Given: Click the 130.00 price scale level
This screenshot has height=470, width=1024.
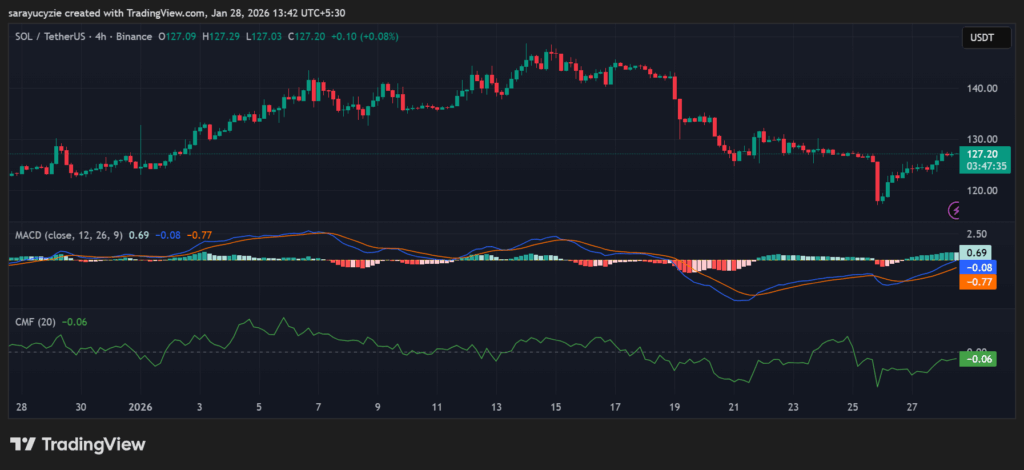Looking at the screenshot, I should pyautogui.click(x=981, y=139).
